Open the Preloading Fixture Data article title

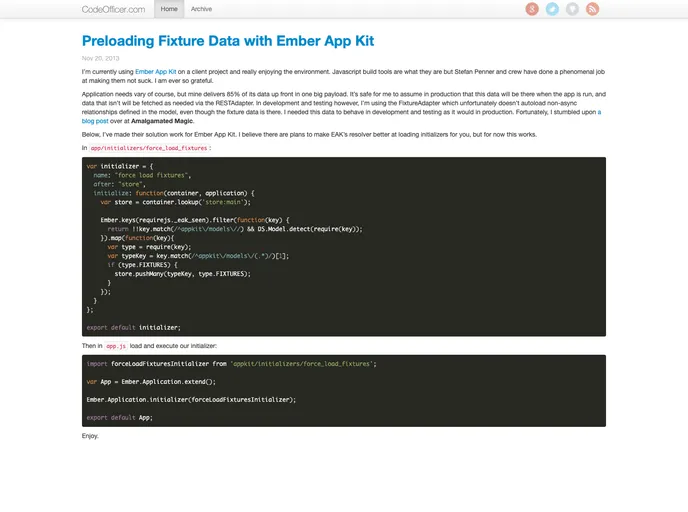point(228,41)
